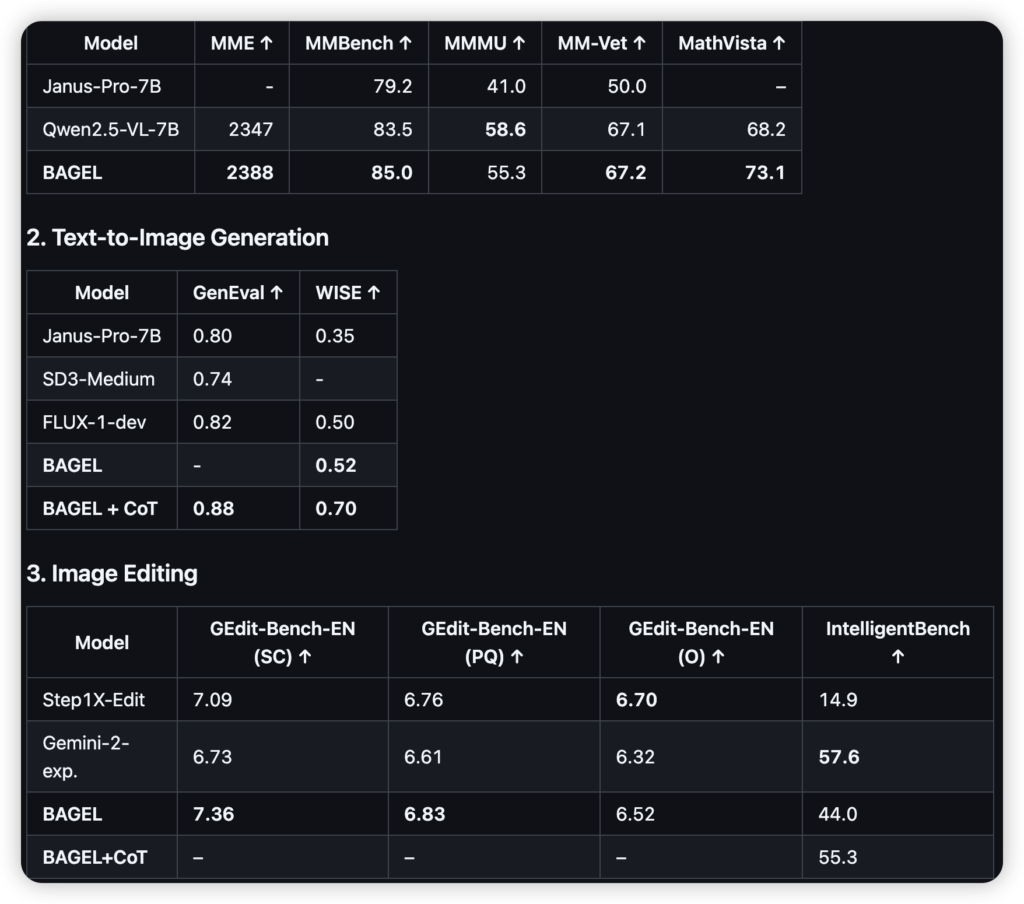Click the MathVista column header
Viewport: 1024px width, 904px height.
(731, 43)
